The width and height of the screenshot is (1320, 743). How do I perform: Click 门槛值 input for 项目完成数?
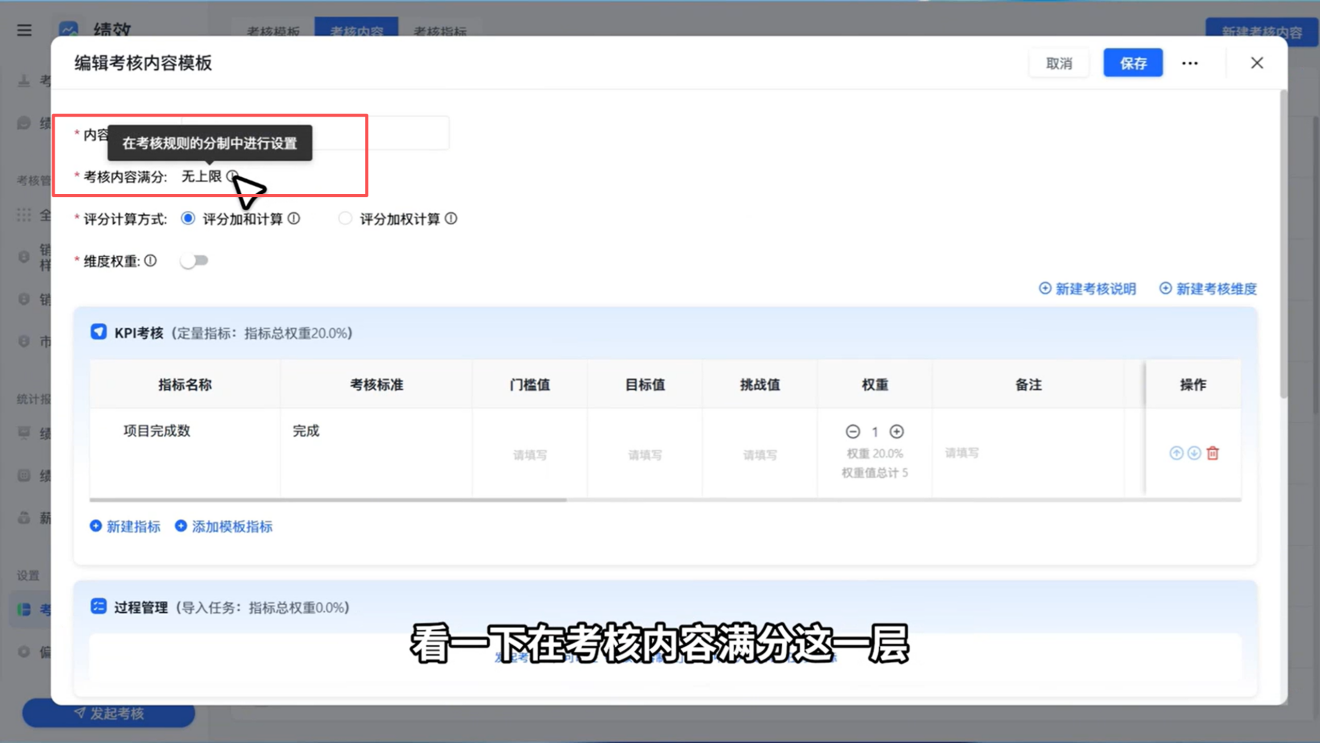(530, 455)
